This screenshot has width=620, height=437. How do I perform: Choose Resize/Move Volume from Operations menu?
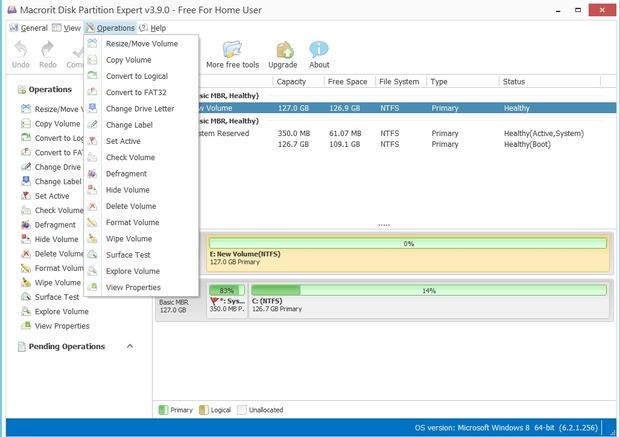pyautogui.click(x=141, y=44)
